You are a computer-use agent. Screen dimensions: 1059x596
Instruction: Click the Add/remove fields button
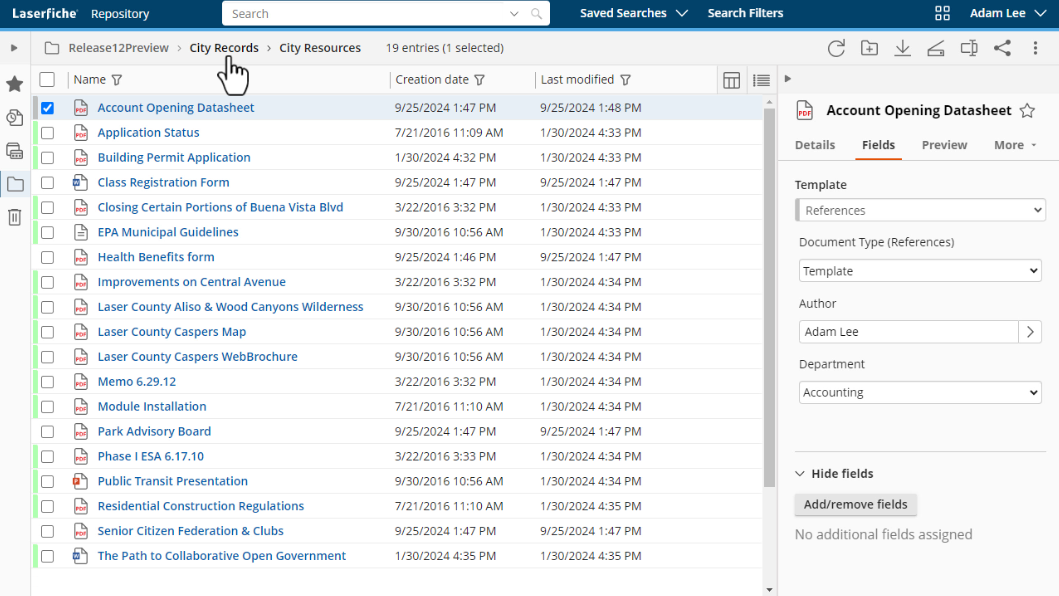pos(855,505)
